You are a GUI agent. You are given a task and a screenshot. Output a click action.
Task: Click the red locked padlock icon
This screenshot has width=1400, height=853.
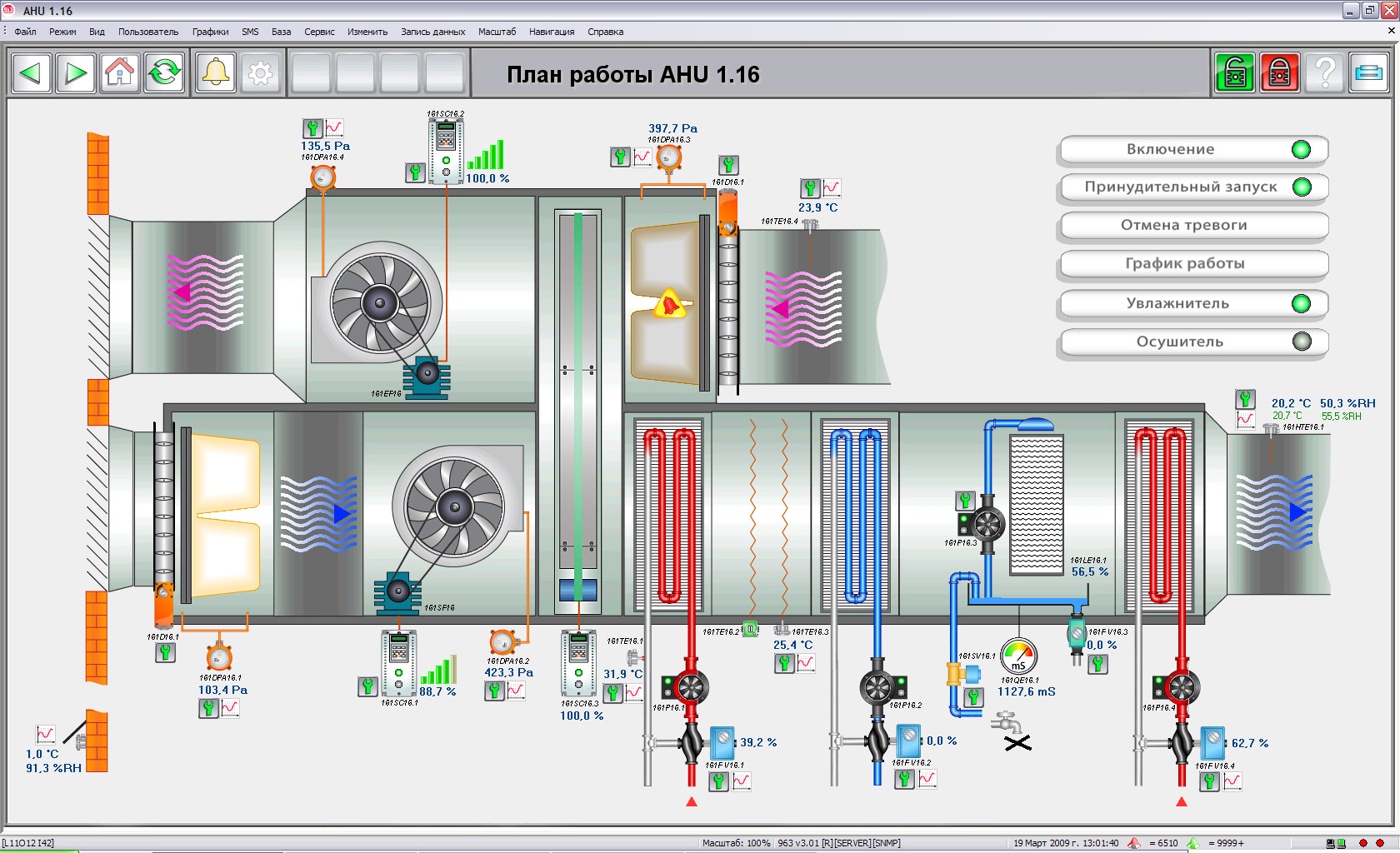[1280, 73]
